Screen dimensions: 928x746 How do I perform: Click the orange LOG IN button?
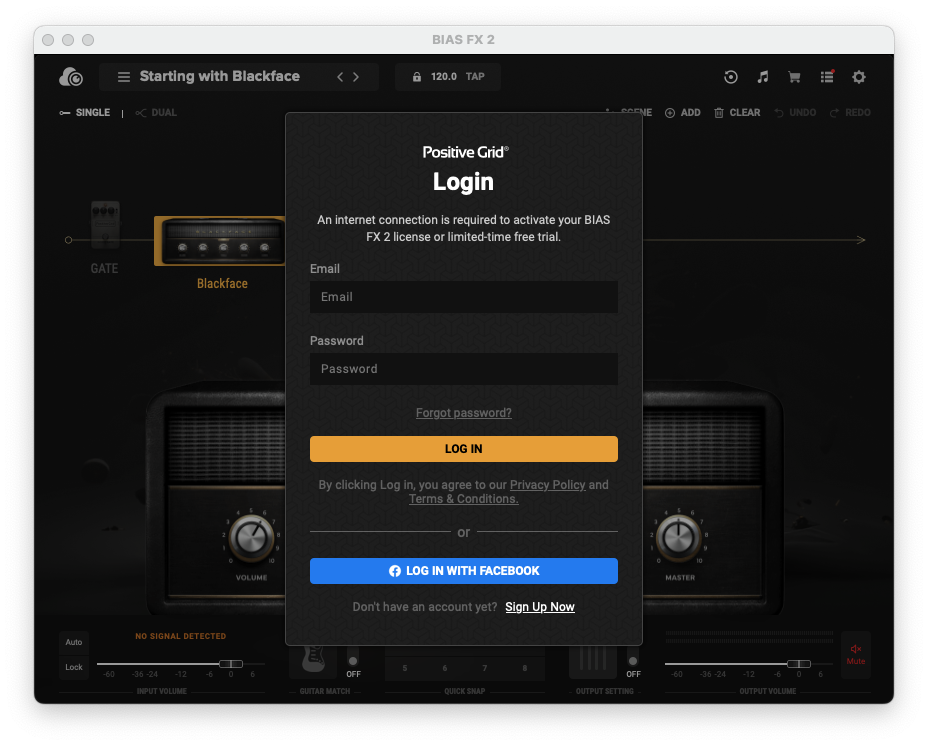464,449
